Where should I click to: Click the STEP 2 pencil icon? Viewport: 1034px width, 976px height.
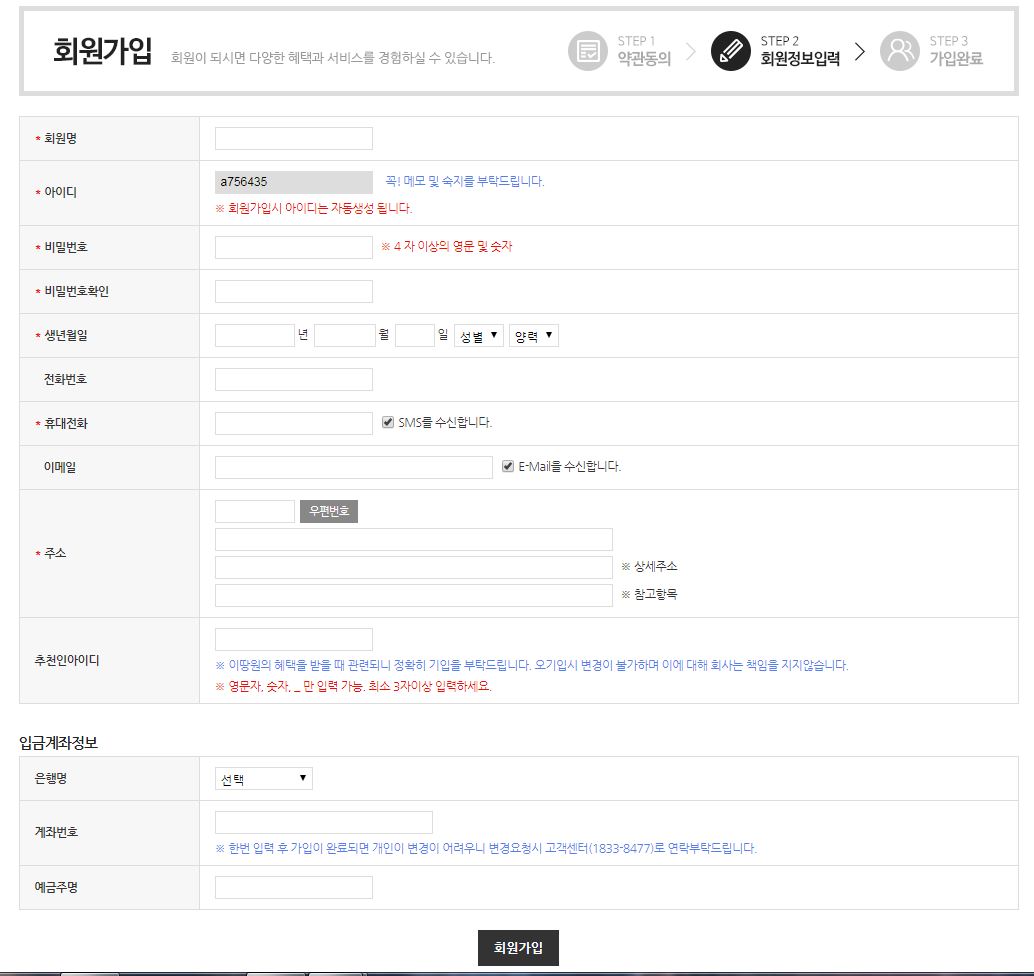coord(731,51)
